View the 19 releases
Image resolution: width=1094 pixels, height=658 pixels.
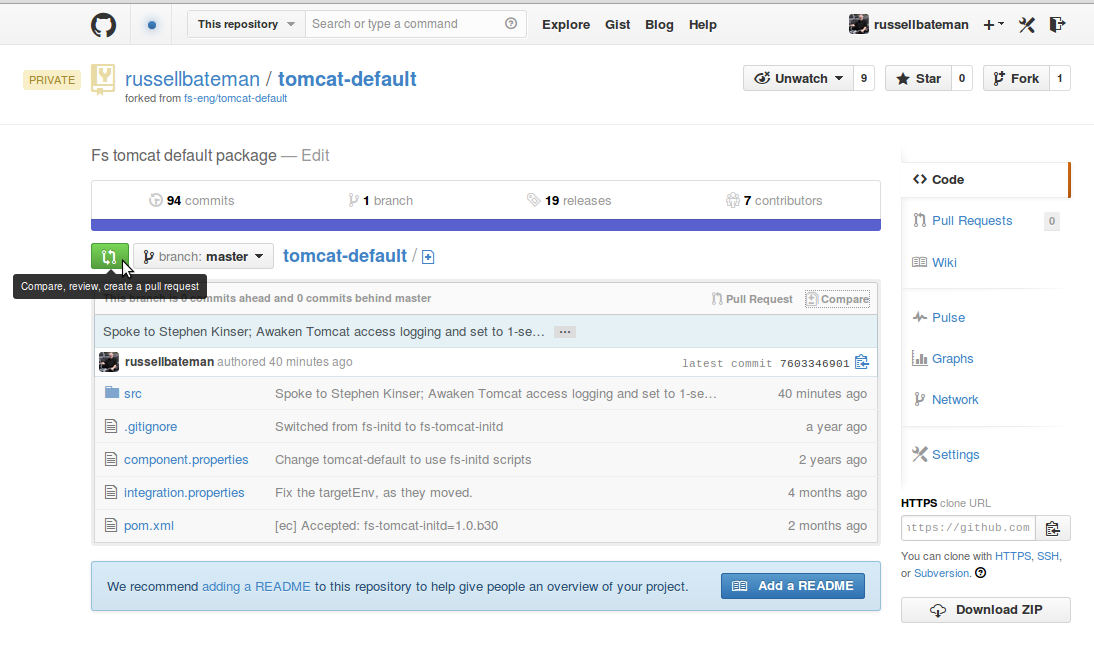click(569, 201)
